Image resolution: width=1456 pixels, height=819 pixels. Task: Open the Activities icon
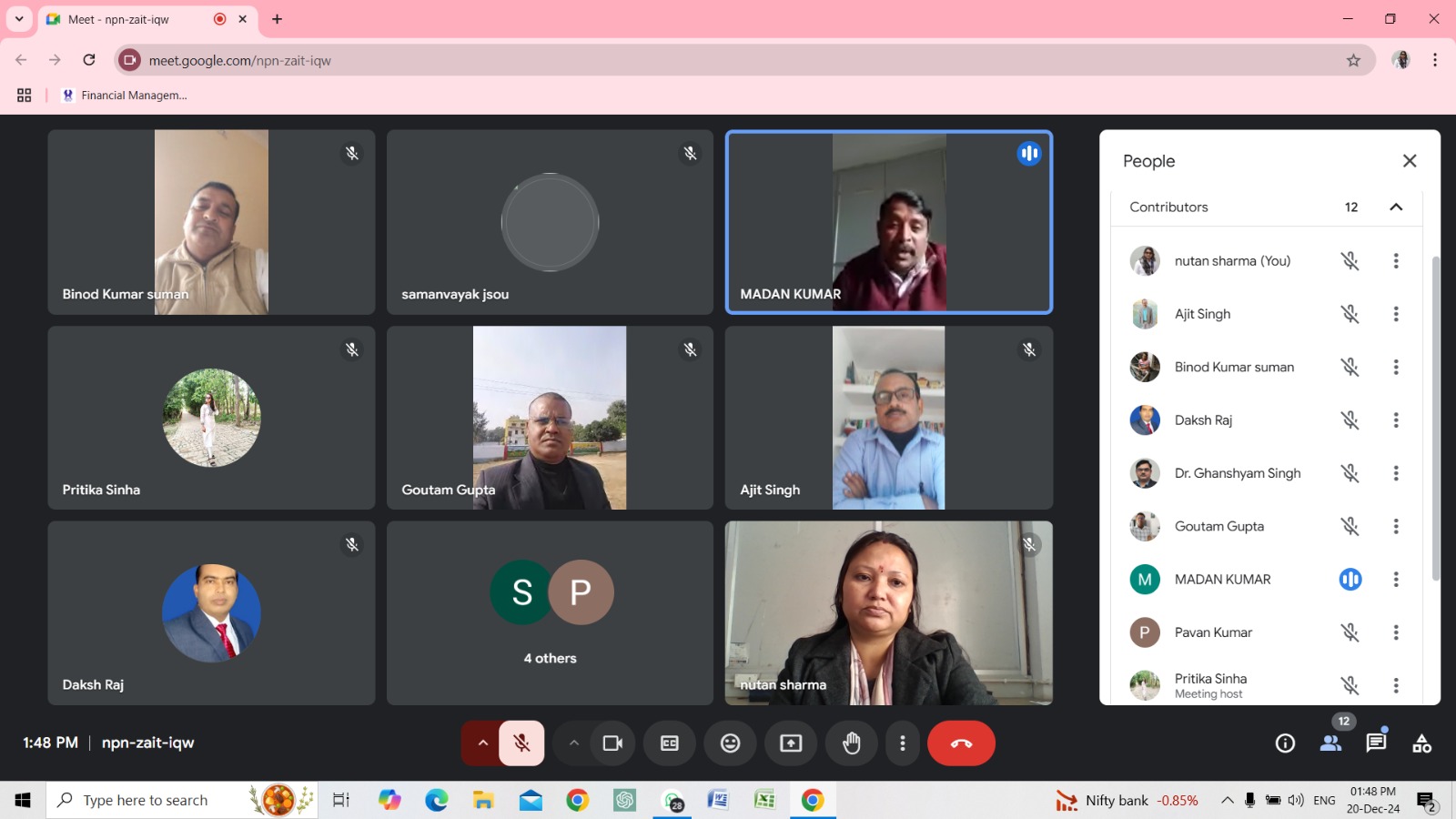pos(1421,743)
